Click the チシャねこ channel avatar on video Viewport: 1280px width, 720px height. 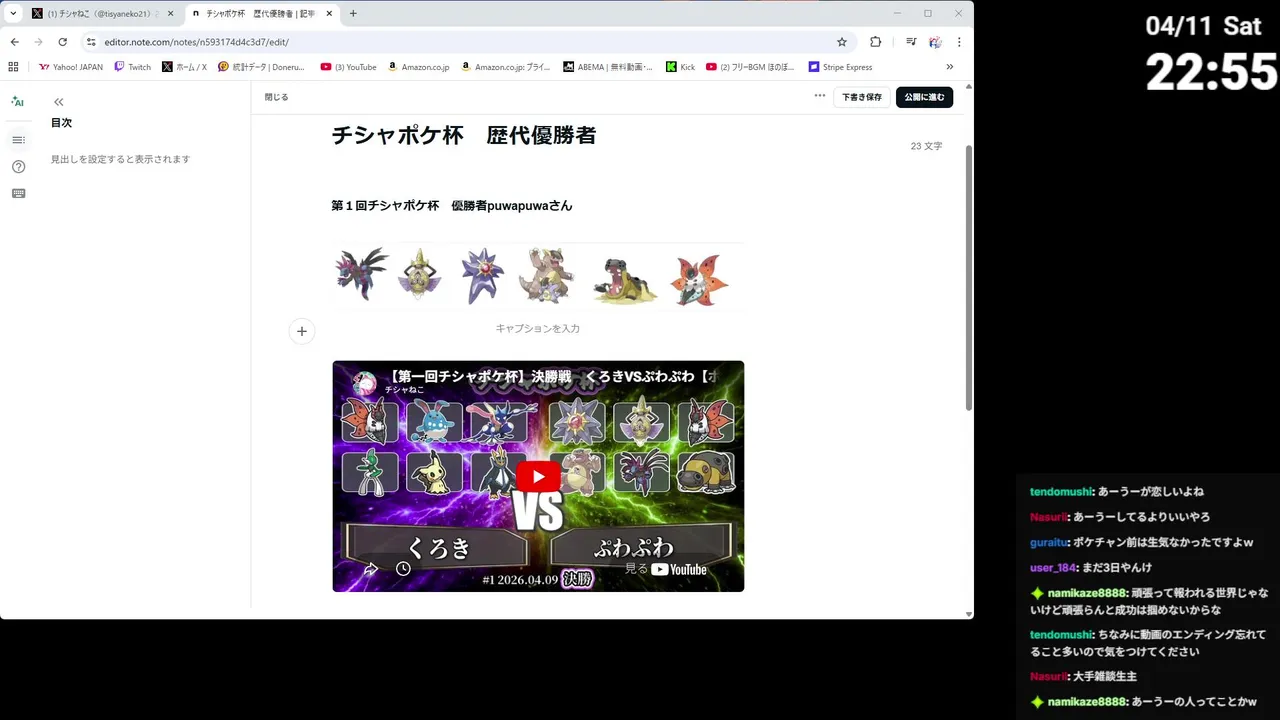pyautogui.click(x=364, y=382)
